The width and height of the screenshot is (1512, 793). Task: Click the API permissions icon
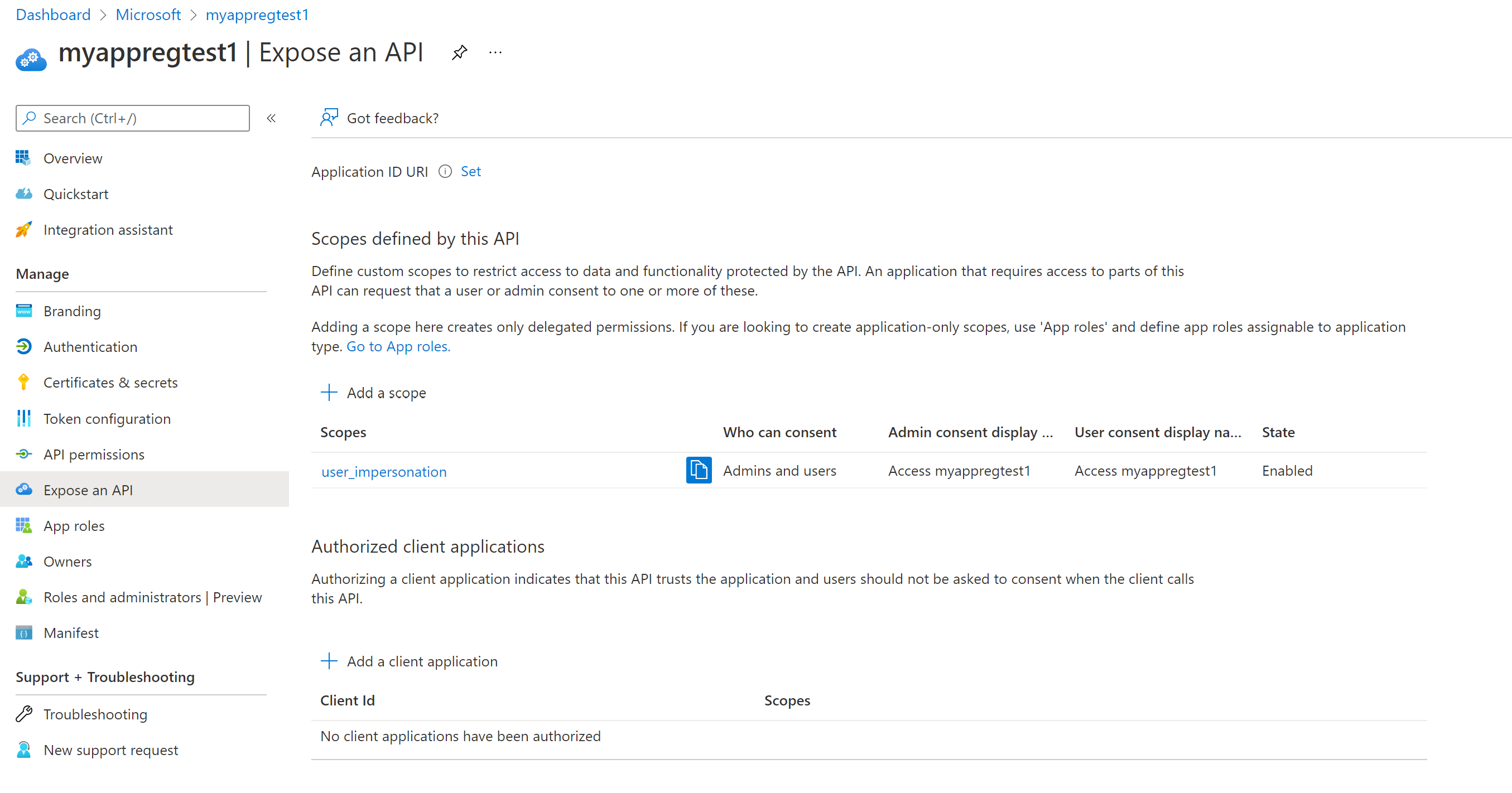tap(23, 454)
